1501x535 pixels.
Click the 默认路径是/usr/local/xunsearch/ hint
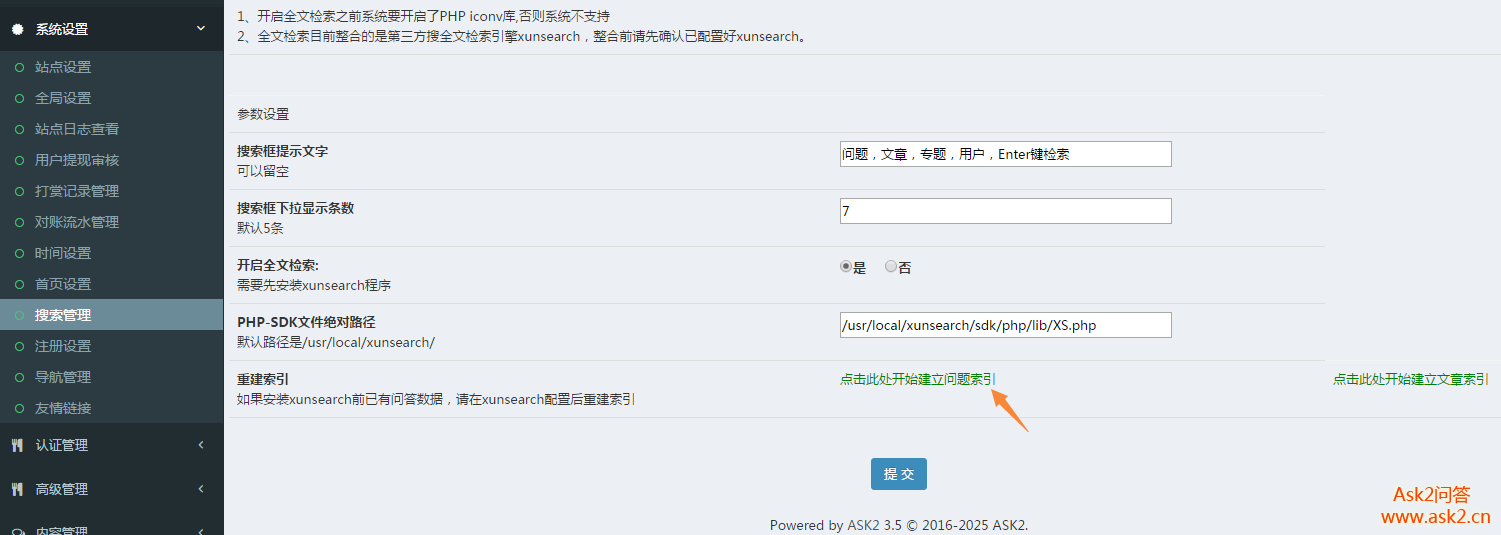coord(336,342)
